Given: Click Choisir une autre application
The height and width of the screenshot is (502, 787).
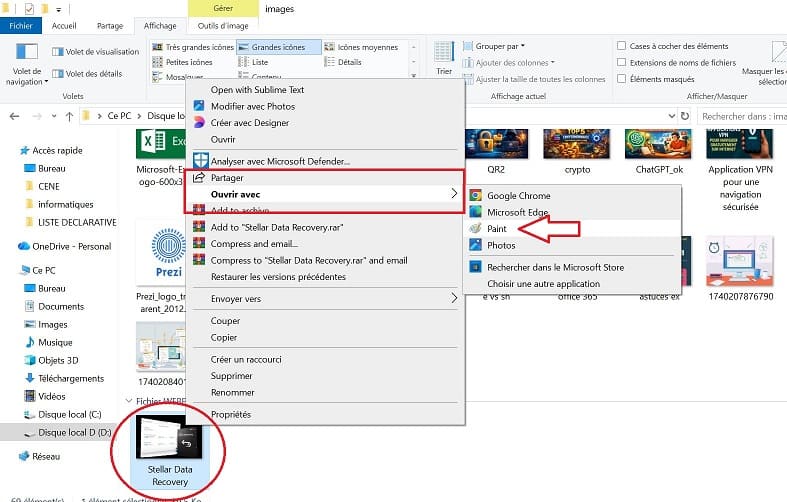Looking at the screenshot, I should pyautogui.click(x=543, y=284).
